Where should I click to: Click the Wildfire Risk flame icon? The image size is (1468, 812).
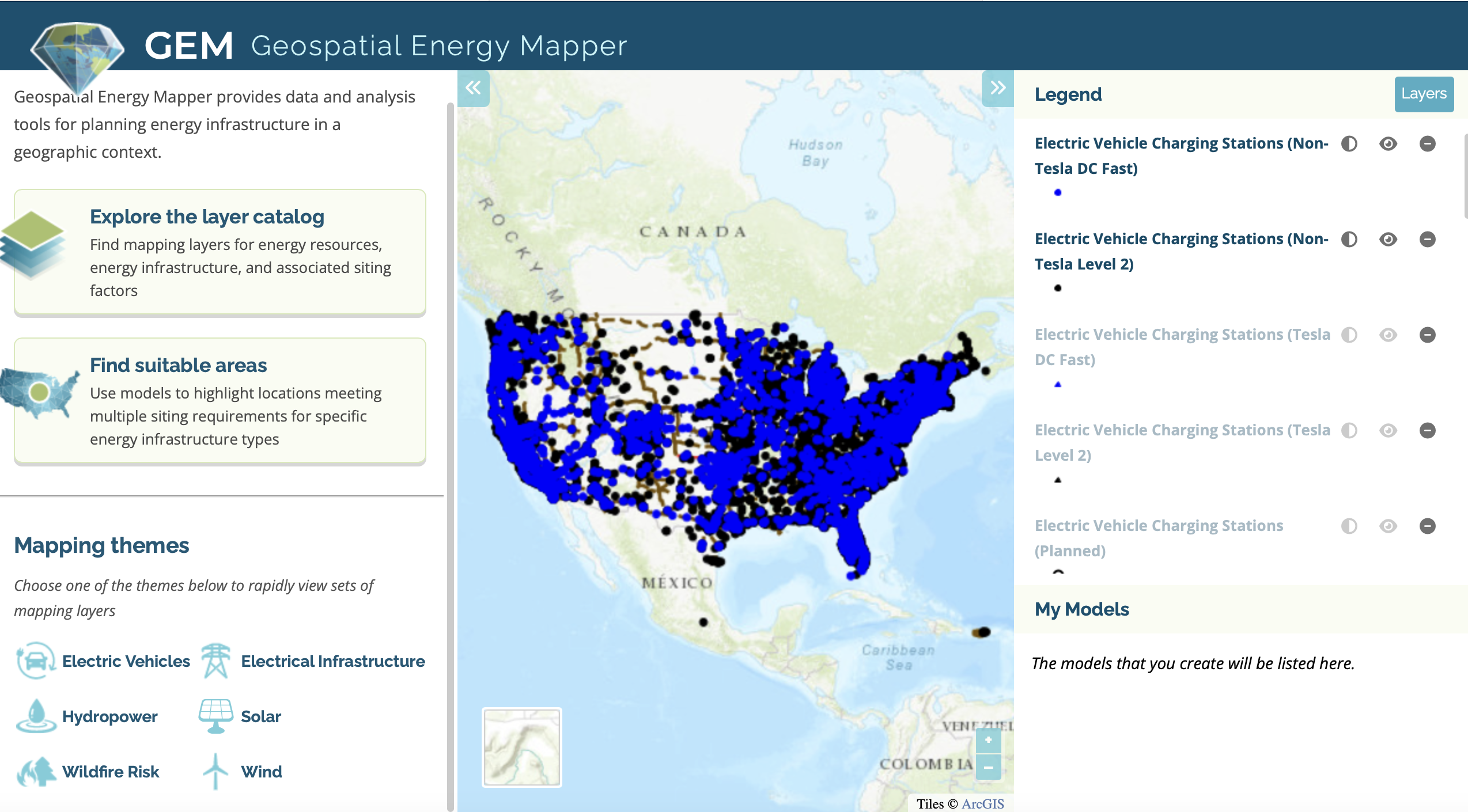36,771
